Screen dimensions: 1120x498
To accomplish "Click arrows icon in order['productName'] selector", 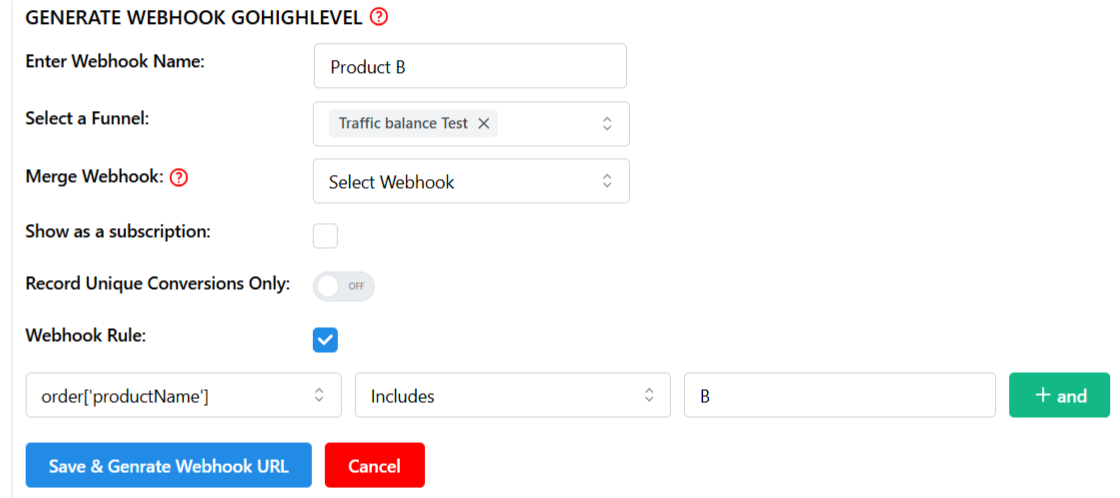I will coord(319,394).
